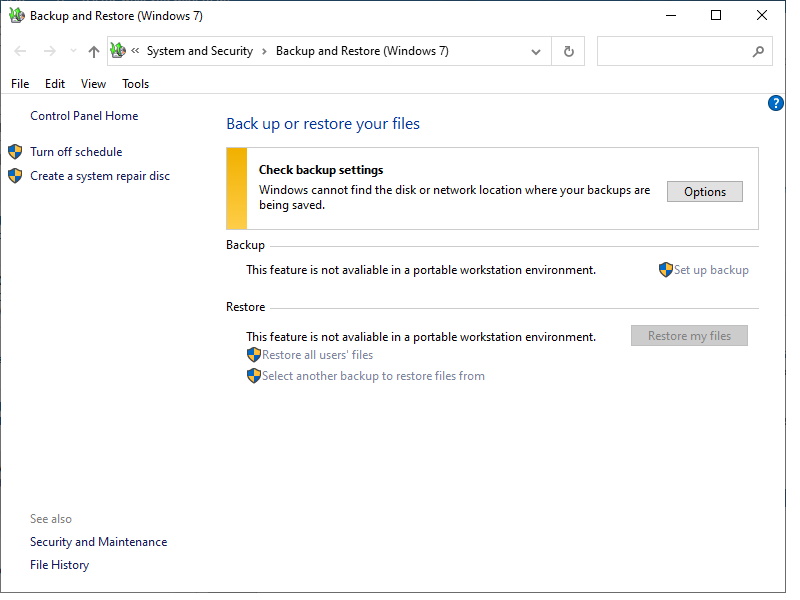Click shield icon beside Select another backup
This screenshot has height=600, width=800.
(254, 377)
